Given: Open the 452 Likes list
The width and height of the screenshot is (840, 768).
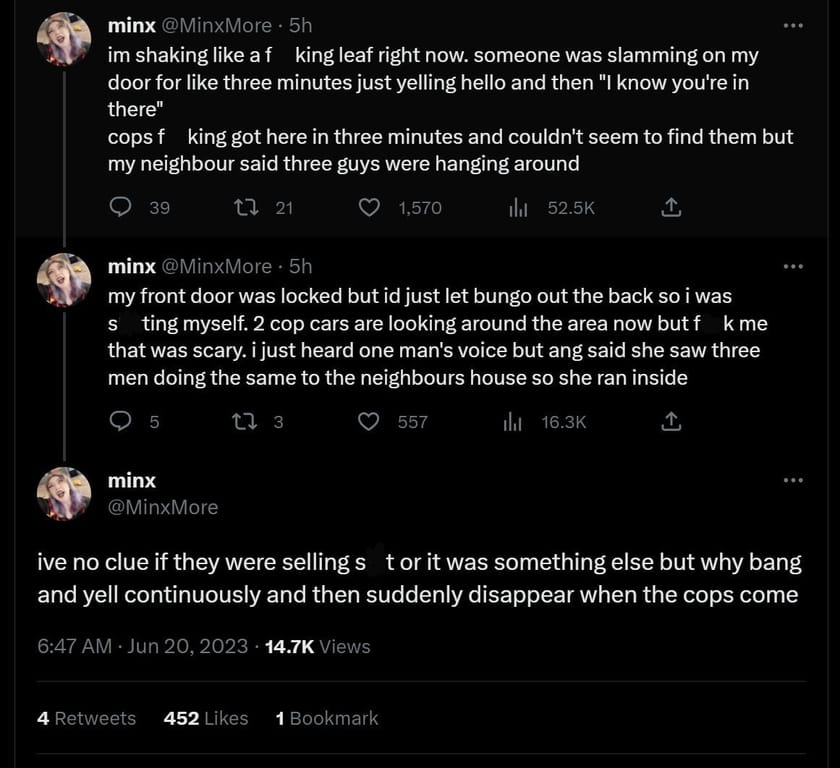Looking at the screenshot, I should (204, 718).
